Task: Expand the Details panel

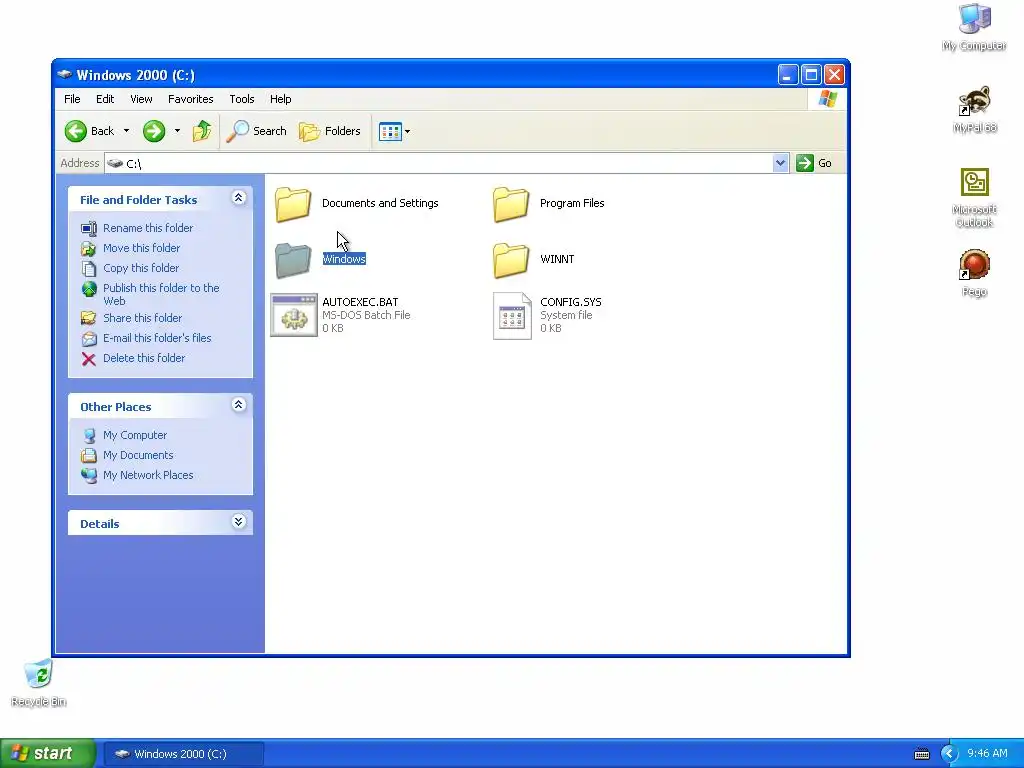Action: click(238, 522)
